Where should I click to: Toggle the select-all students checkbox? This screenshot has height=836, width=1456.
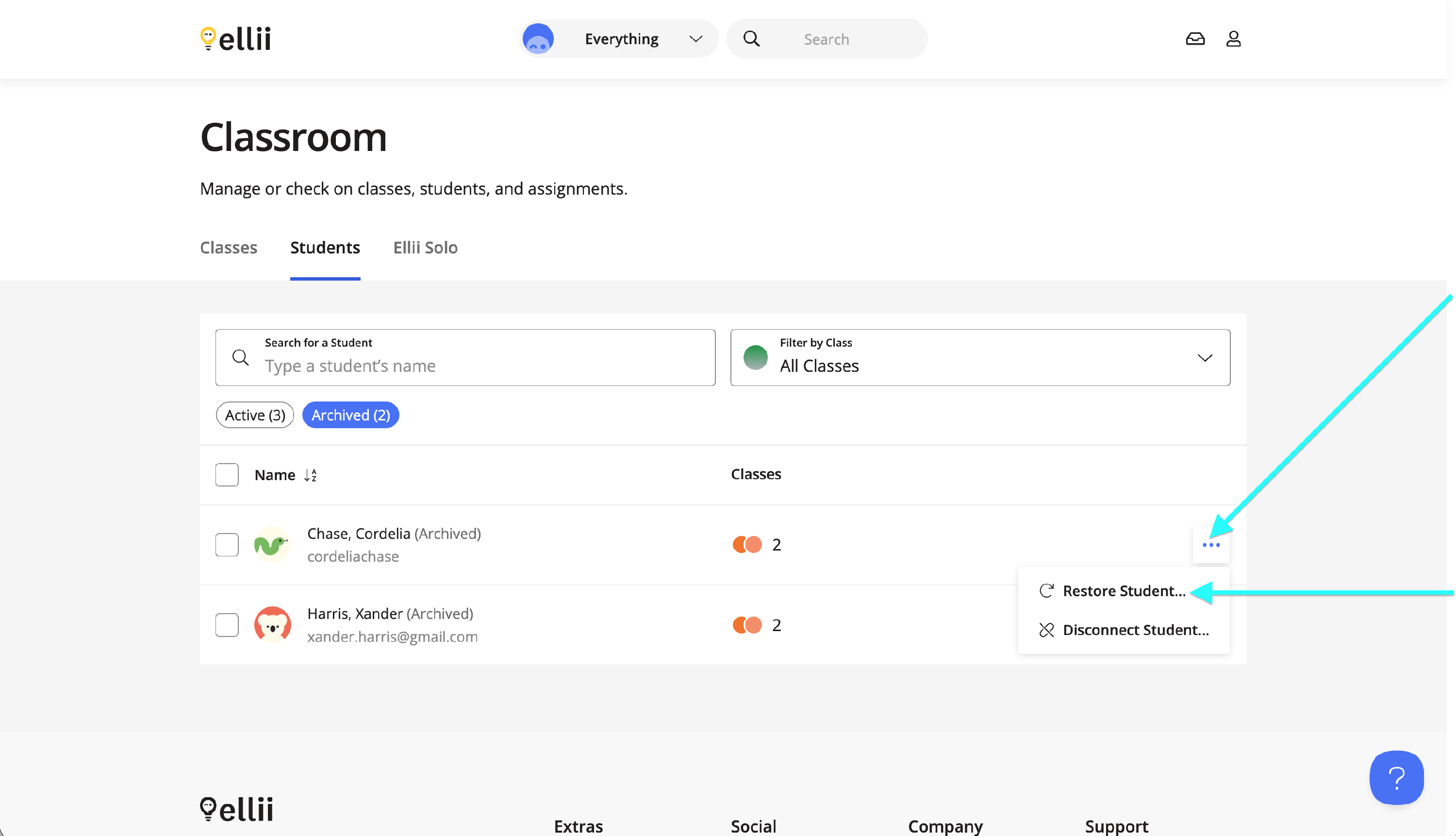pyautogui.click(x=227, y=475)
